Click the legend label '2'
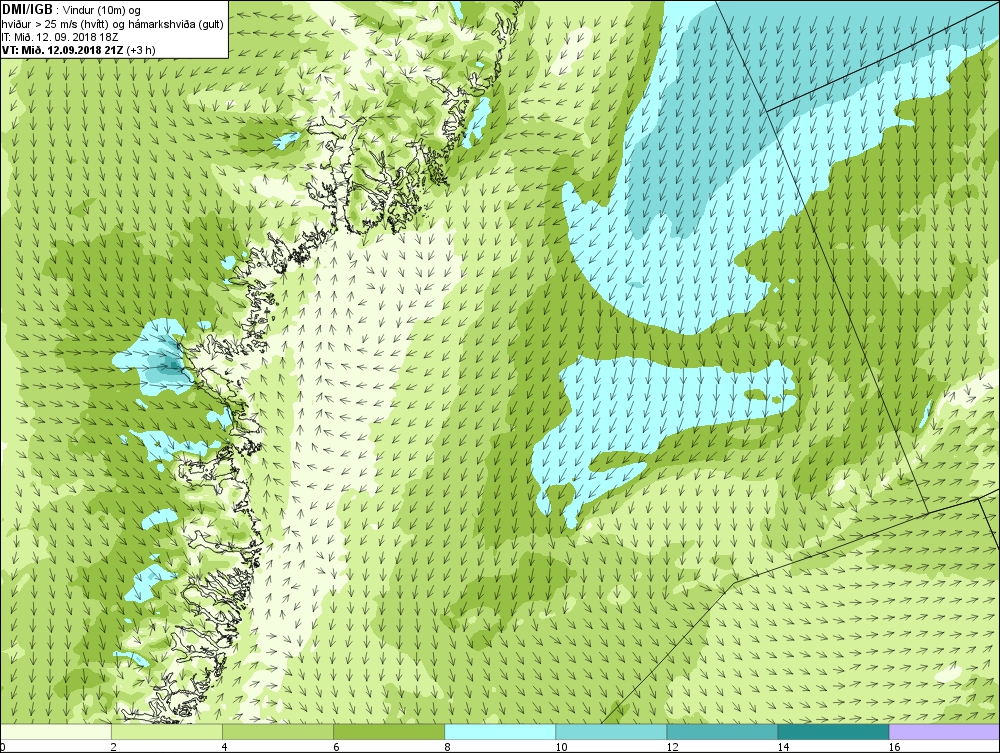 click(114, 747)
